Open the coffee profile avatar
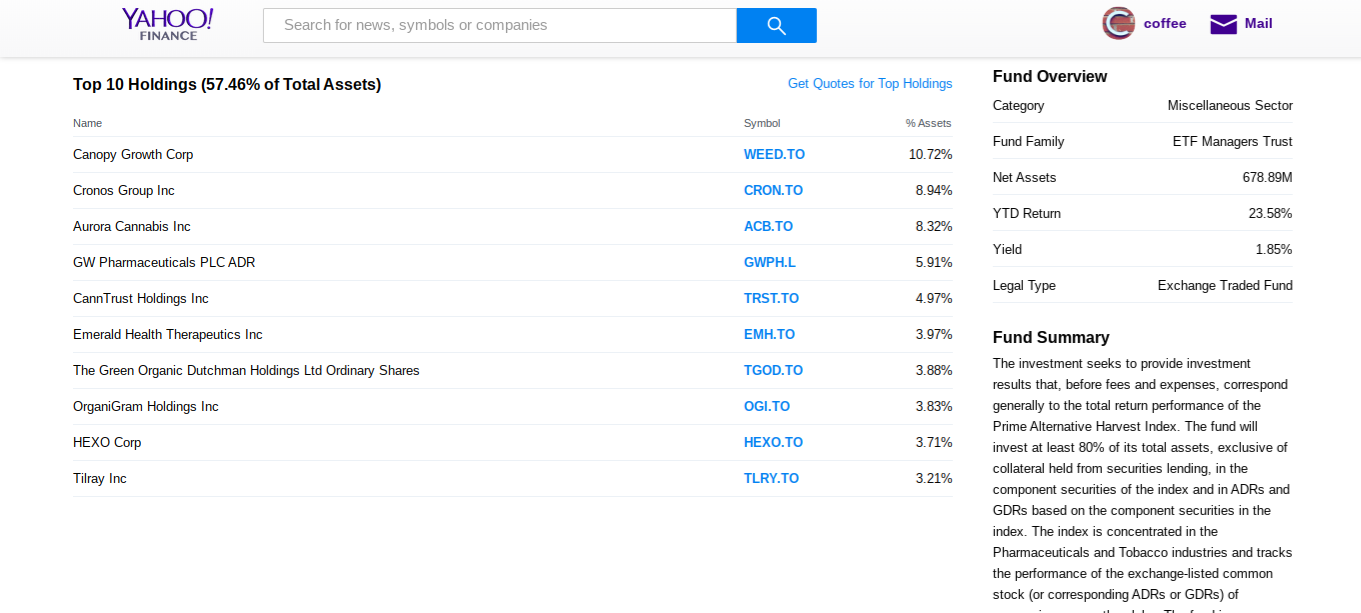 tap(1118, 23)
